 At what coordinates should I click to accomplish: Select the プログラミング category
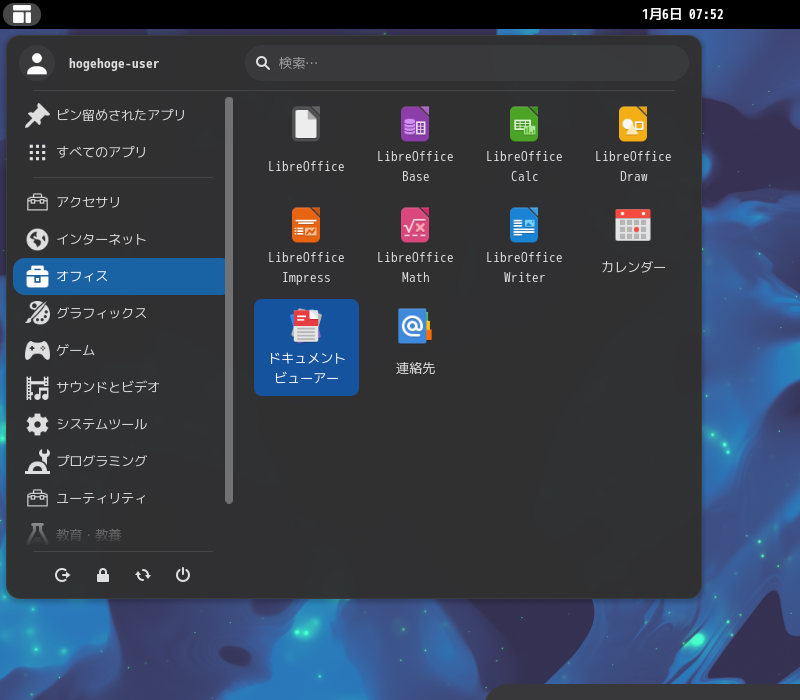click(x=119, y=461)
